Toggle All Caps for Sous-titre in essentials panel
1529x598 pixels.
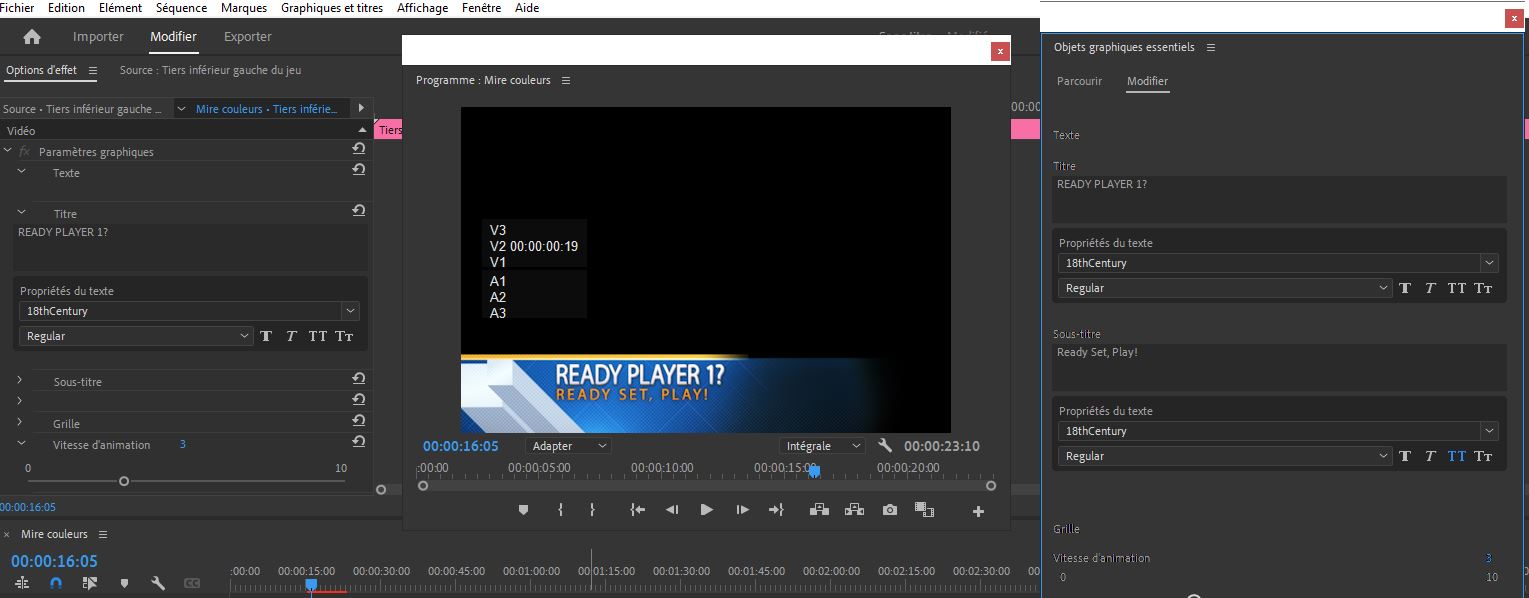click(1456, 456)
